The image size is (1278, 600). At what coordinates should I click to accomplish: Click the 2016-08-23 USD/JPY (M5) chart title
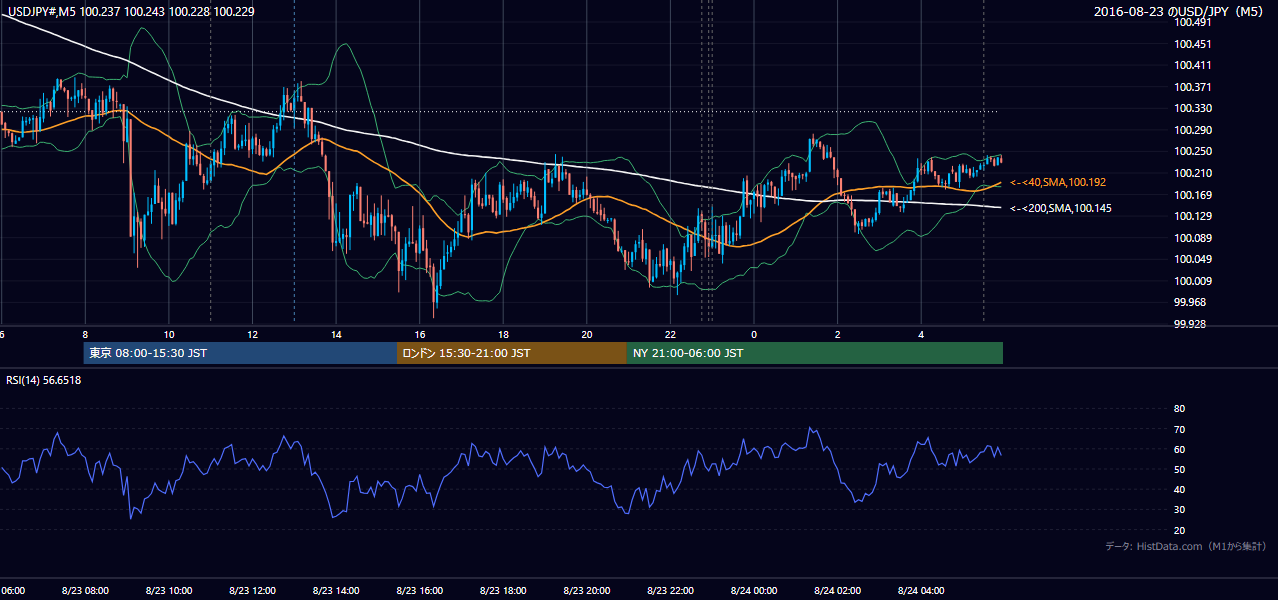[1179, 11]
